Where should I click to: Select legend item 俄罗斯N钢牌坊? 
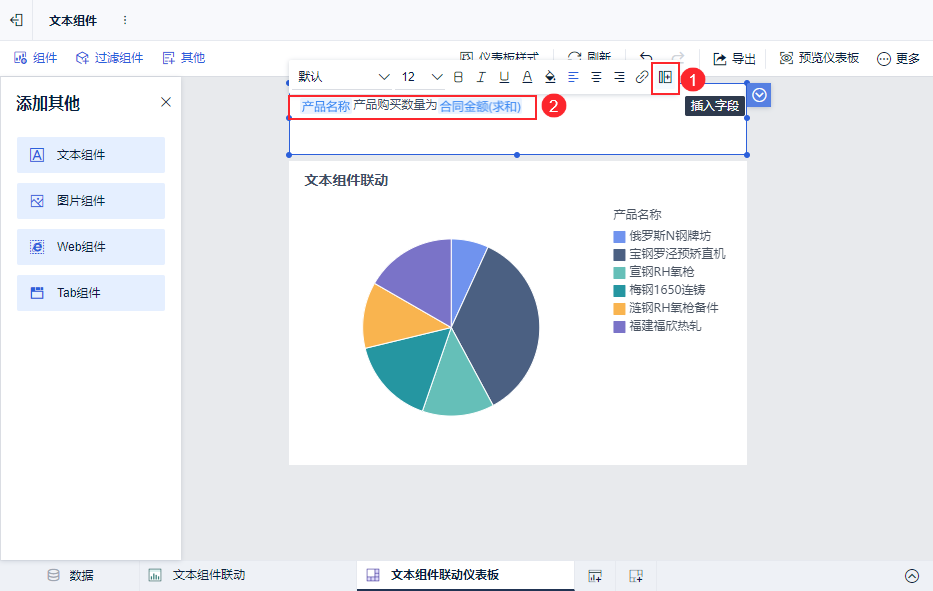coord(662,236)
